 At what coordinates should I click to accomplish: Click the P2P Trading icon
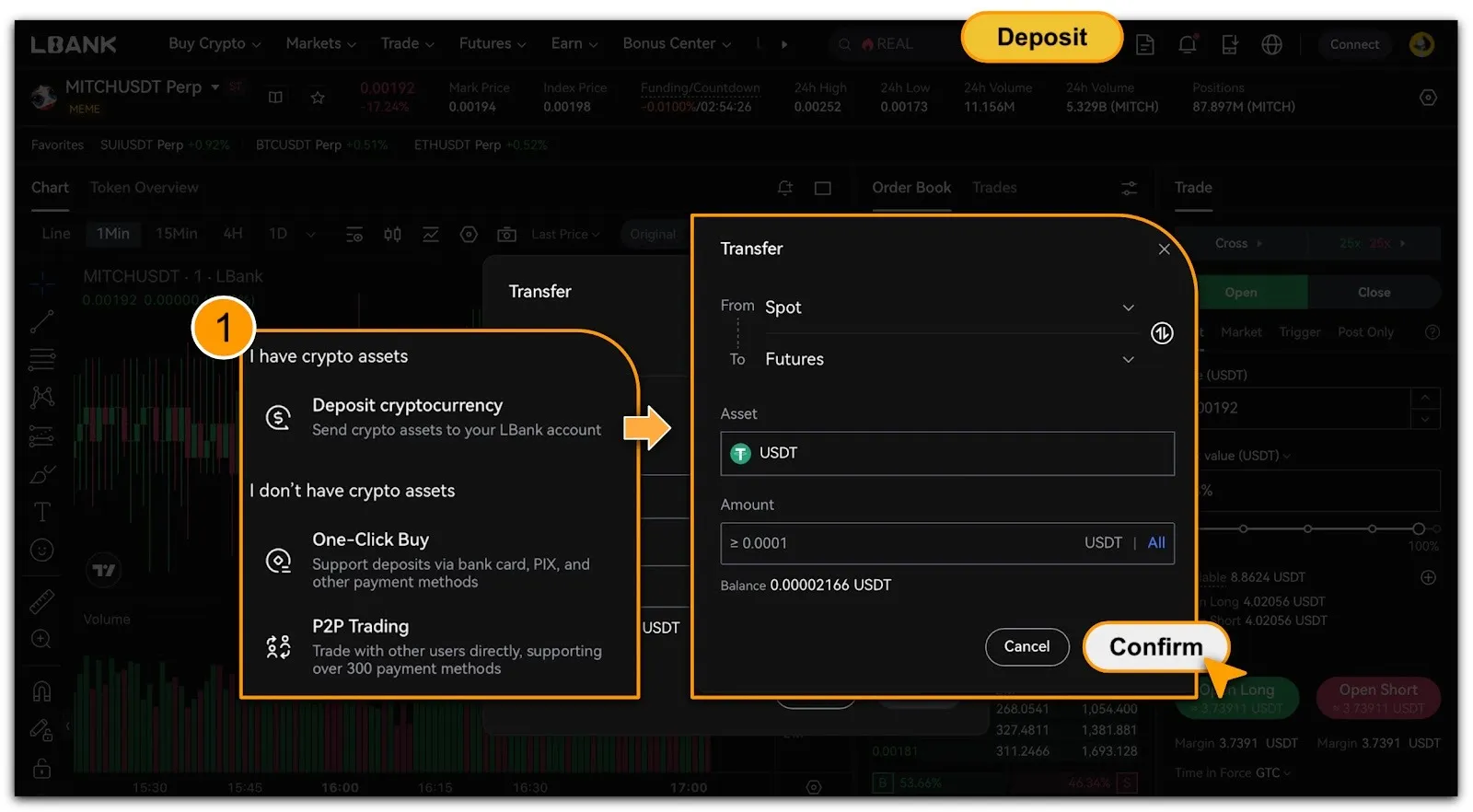(x=279, y=647)
